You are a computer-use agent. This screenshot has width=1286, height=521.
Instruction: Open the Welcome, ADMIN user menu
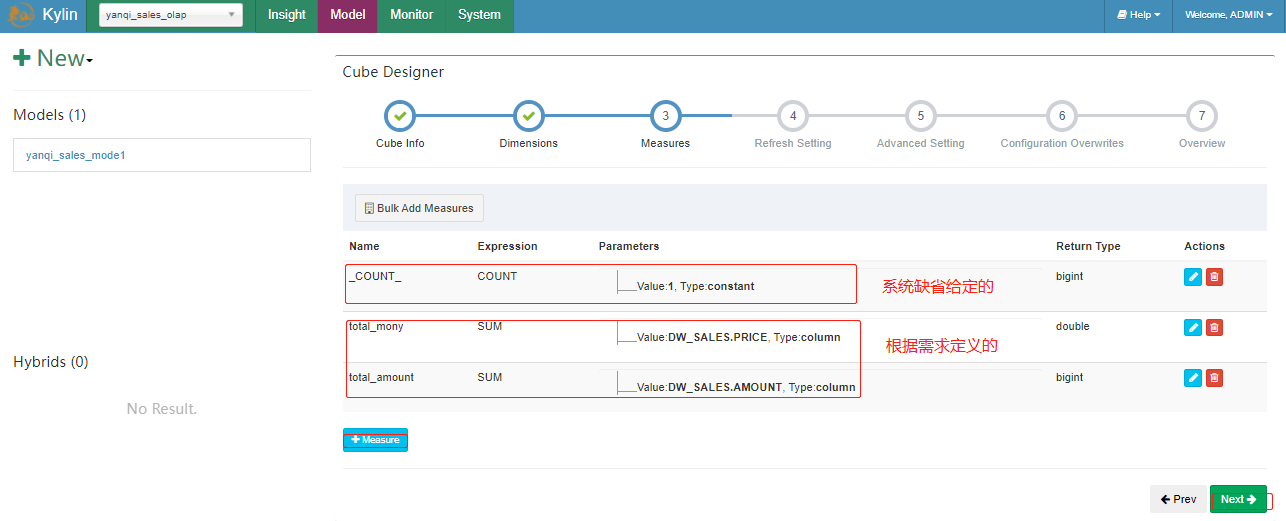[x=1229, y=15]
